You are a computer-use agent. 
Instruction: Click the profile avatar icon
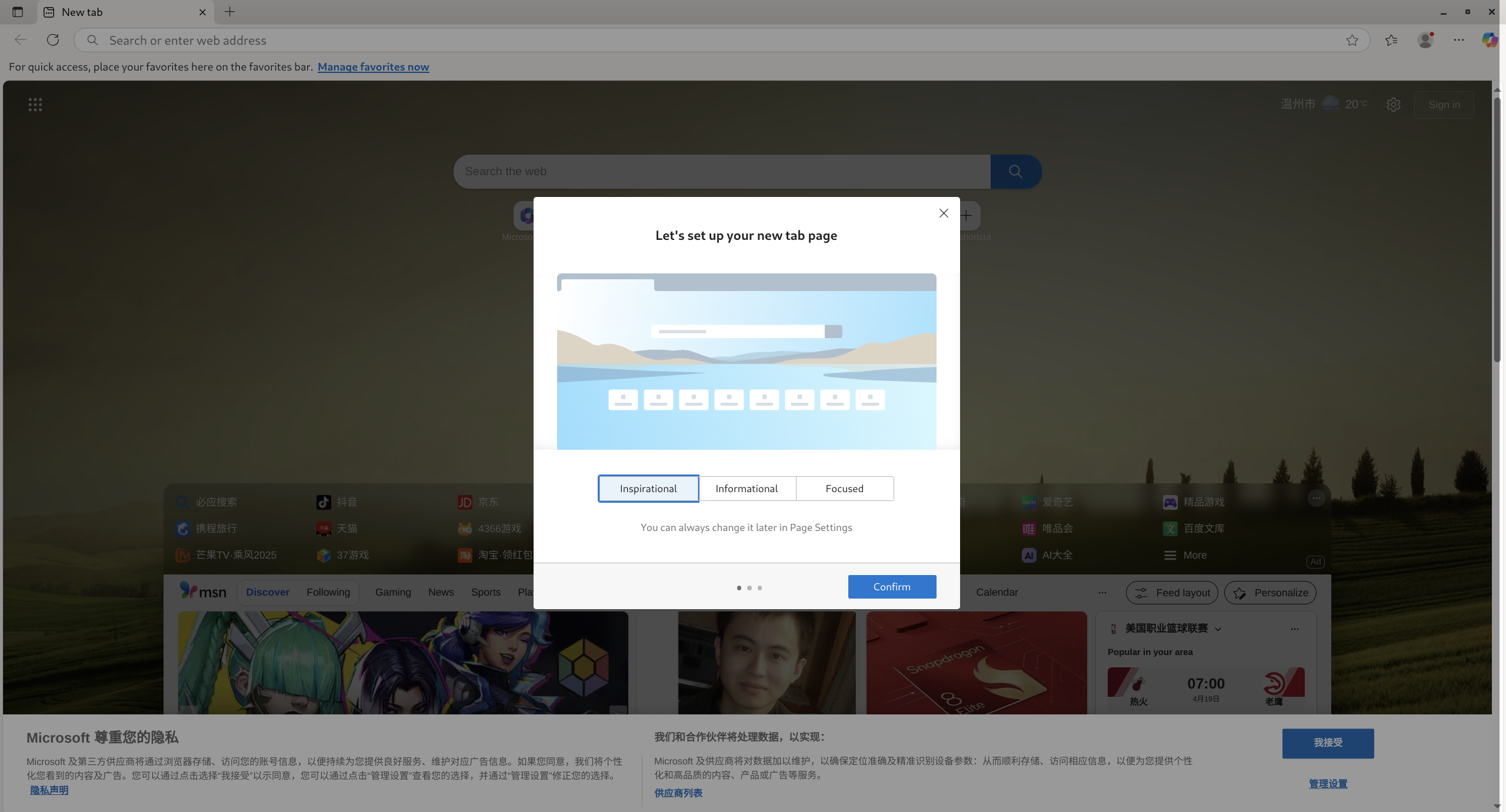click(1425, 40)
